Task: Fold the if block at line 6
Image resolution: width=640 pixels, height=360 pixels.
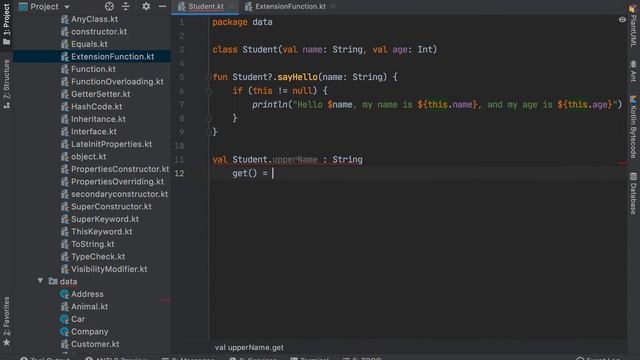Action: [208, 91]
